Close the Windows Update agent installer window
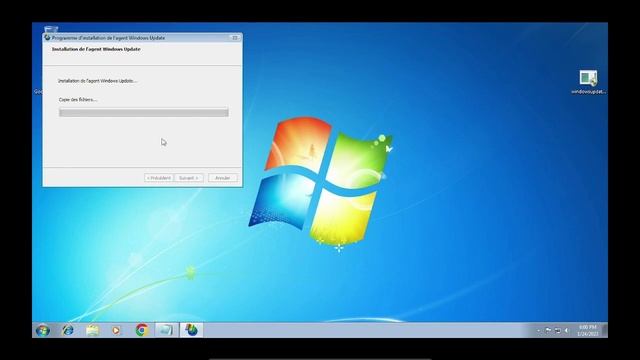This screenshot has height=360, width=640. coord(235,38)
